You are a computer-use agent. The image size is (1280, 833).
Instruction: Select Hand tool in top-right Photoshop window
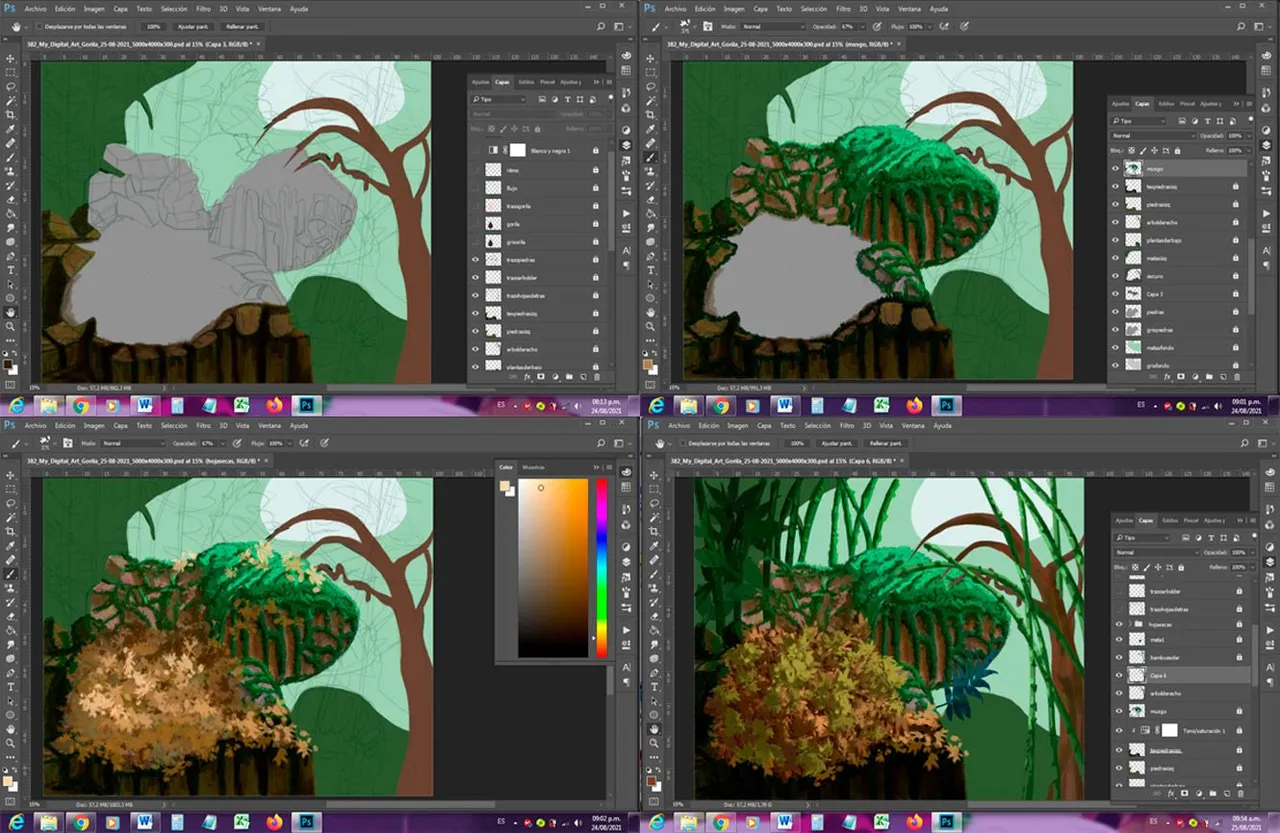point(652,312)
